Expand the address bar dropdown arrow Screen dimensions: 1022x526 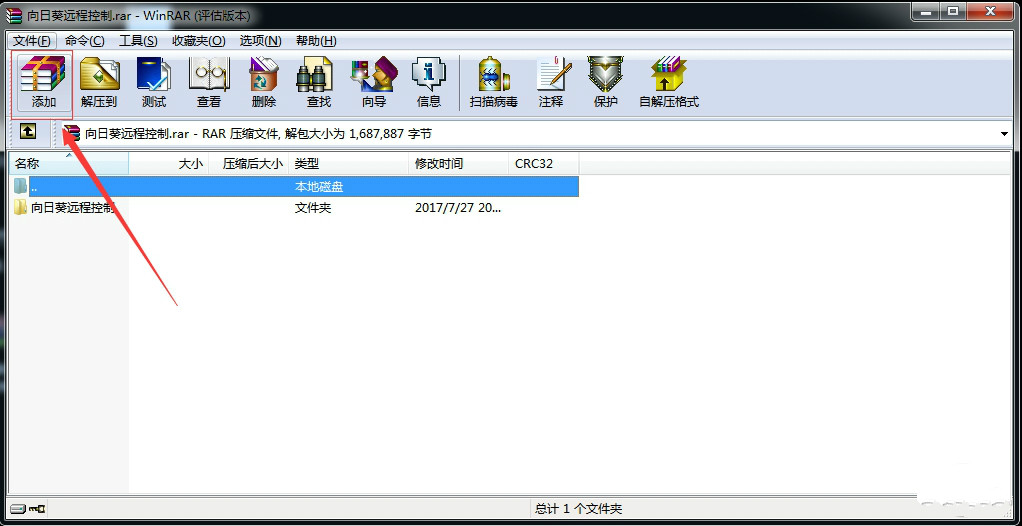(1004, 134)
